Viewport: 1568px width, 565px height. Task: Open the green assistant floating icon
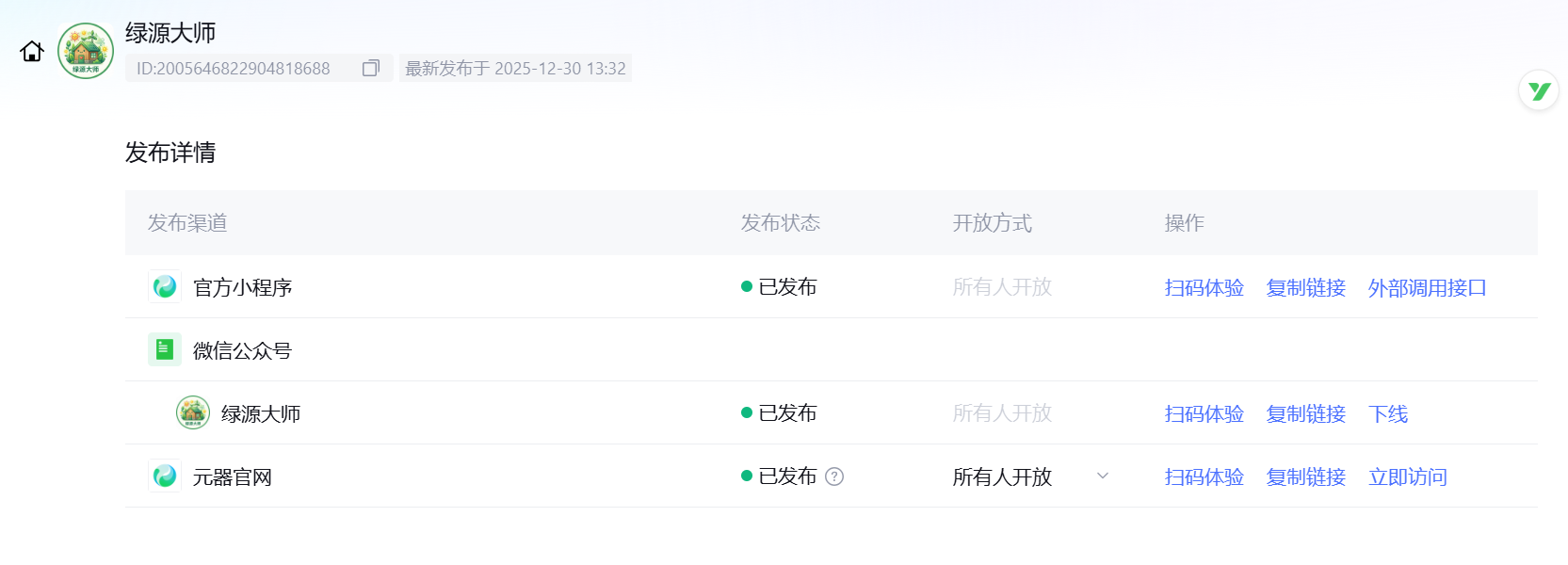click(x=1539, y=90)
